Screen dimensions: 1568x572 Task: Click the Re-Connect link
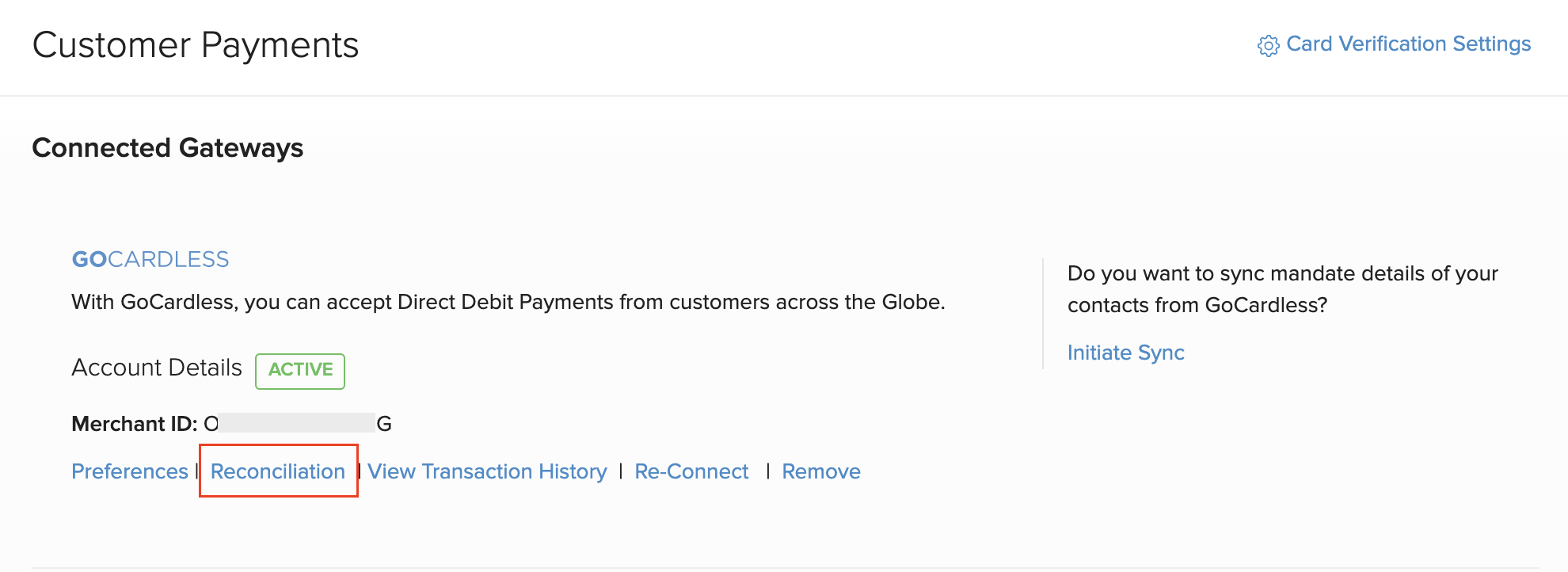691,471
